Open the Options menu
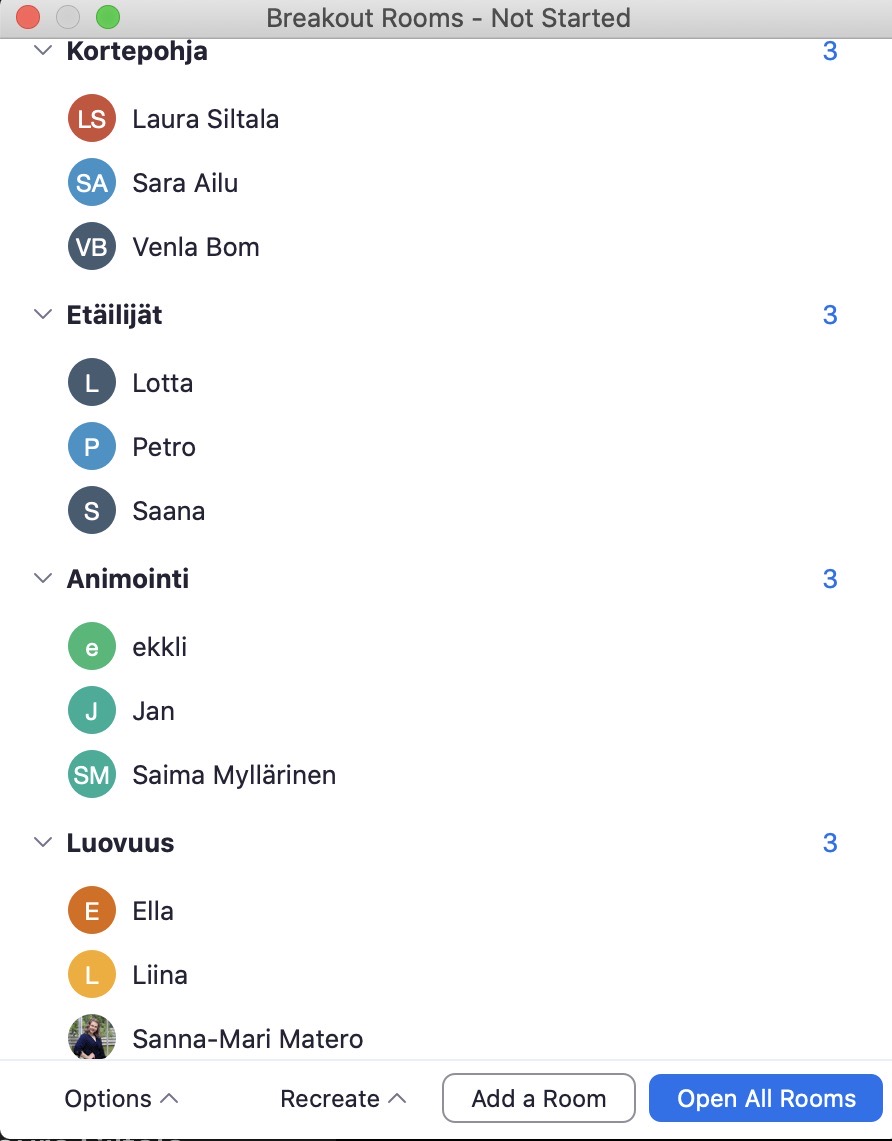The height and width of the screenshot is (1141, 892). (x=121, y=1099)
